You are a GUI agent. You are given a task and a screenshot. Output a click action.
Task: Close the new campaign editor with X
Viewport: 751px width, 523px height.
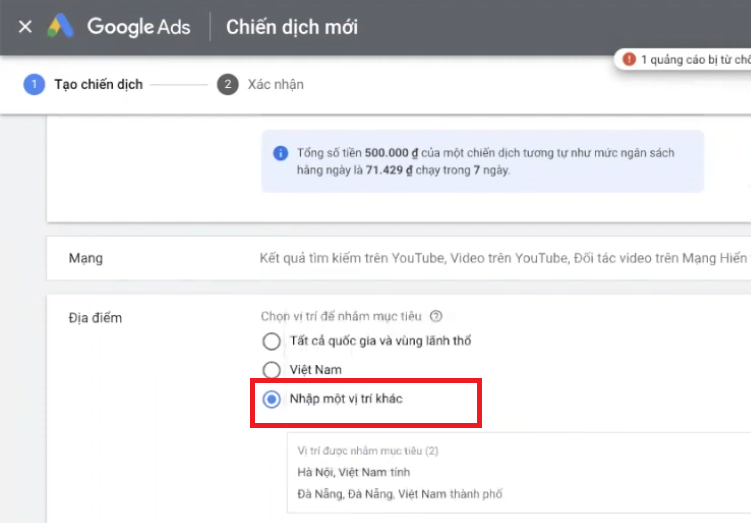(x=25, y=27)
